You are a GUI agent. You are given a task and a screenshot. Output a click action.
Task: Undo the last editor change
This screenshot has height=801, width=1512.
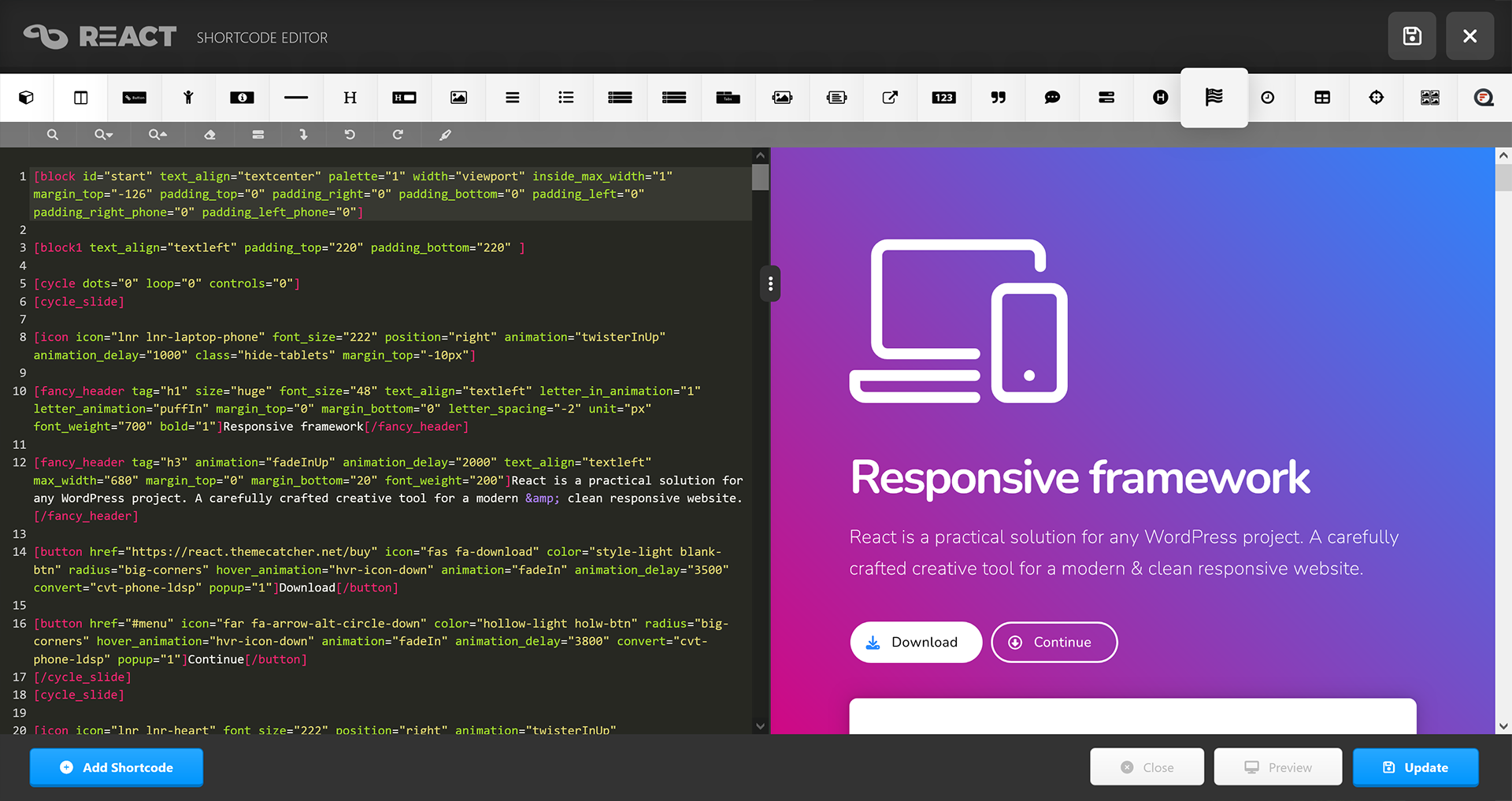pos(350,135)
